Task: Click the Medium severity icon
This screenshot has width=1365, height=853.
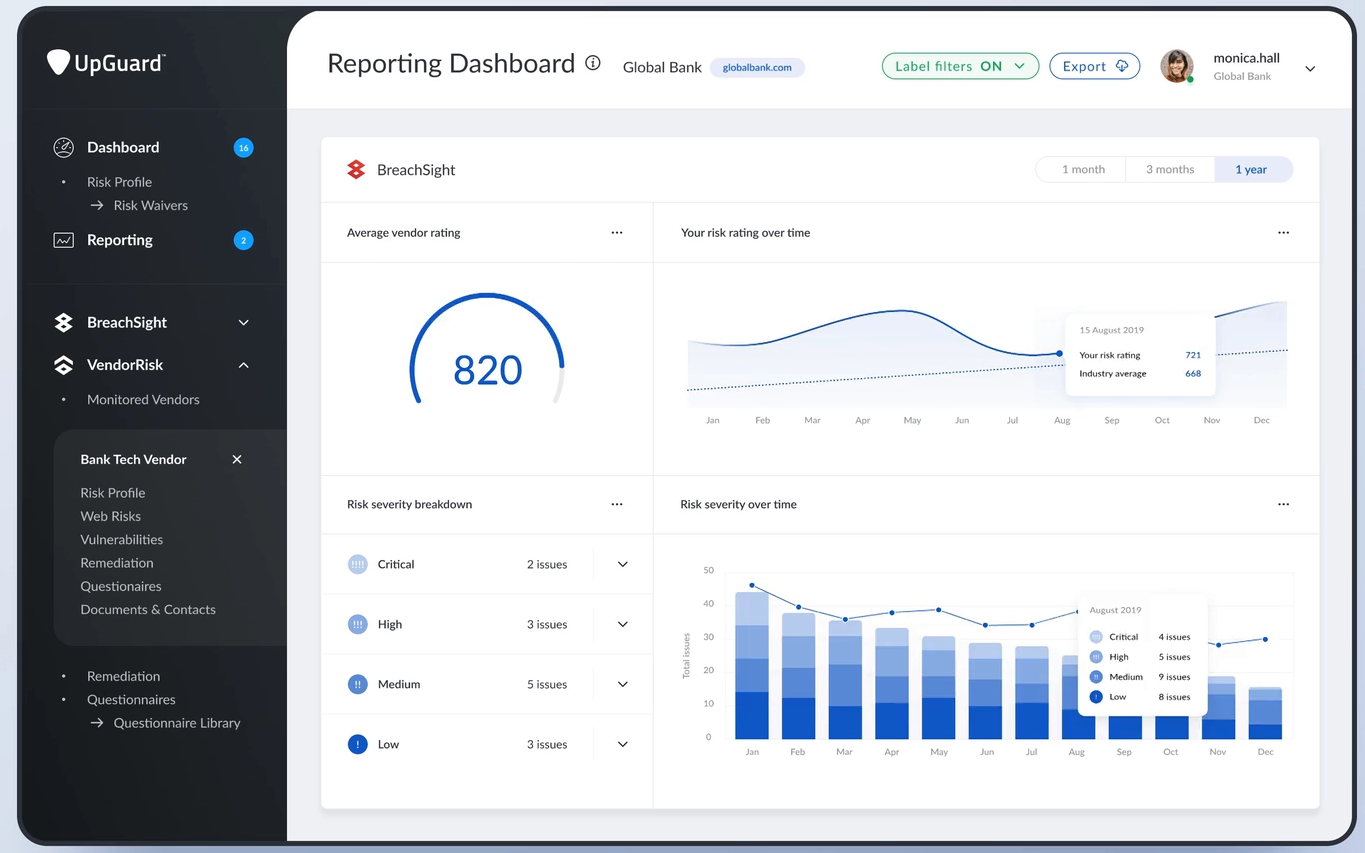Action: 357,684
